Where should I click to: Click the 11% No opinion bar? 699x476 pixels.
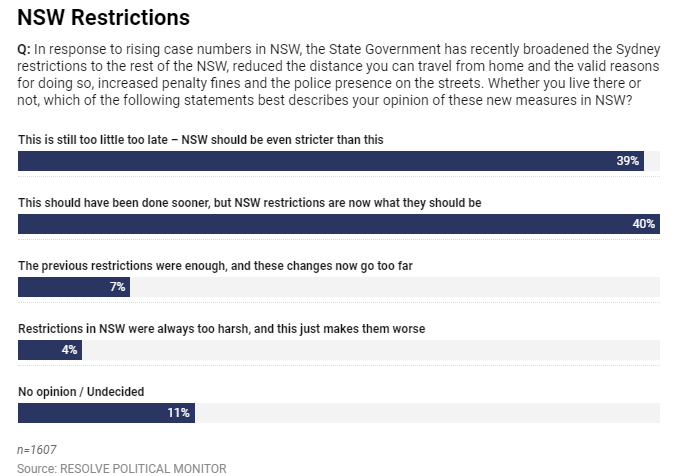point(106,413)
